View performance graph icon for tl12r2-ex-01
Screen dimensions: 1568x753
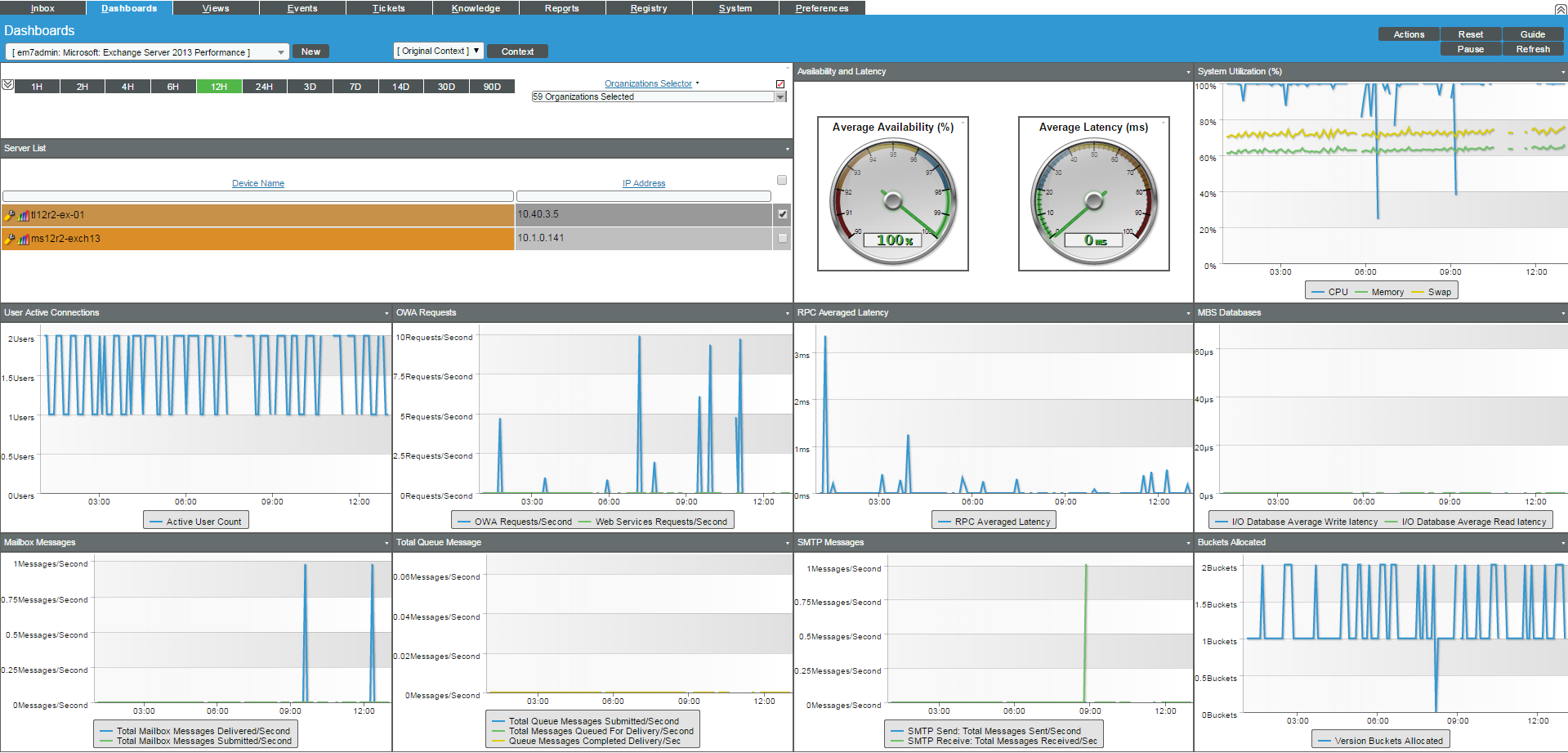point(22,214)
